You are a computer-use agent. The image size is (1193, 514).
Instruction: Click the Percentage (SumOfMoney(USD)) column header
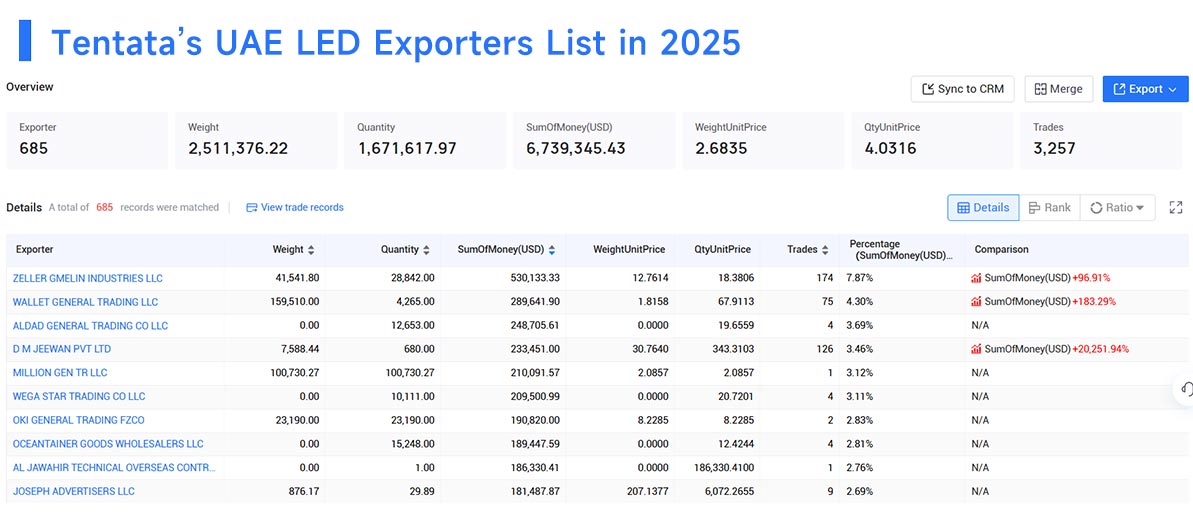tap(901, 249)
